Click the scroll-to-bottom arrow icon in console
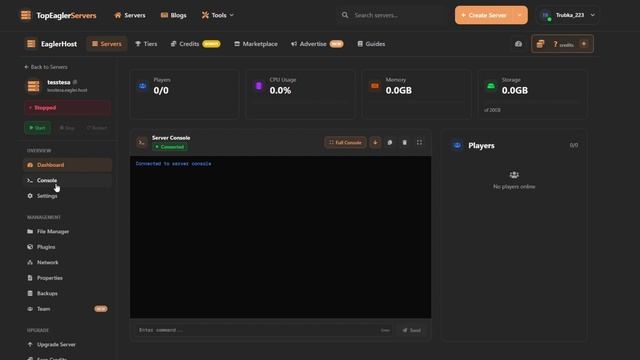 click(x=375, y=142)
